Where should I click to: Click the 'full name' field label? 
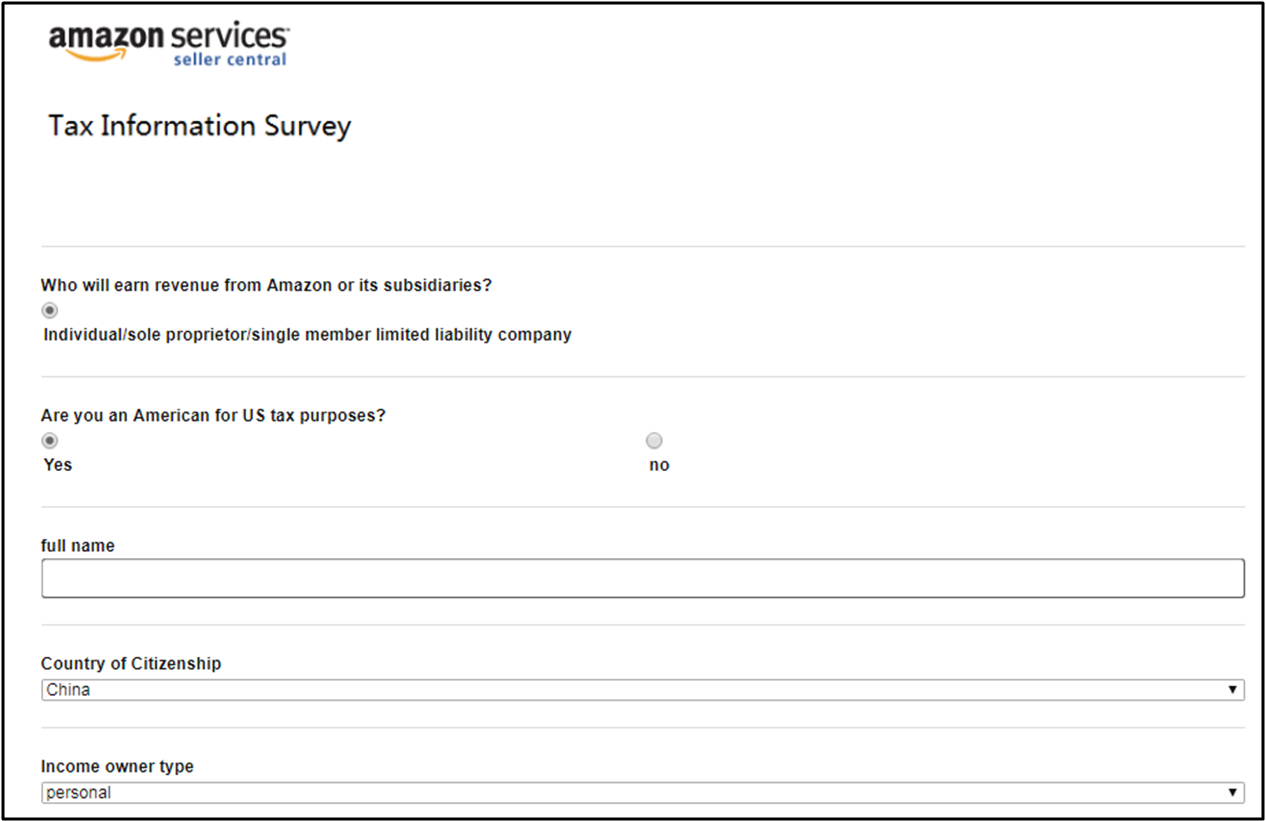(x=77, y=546)
